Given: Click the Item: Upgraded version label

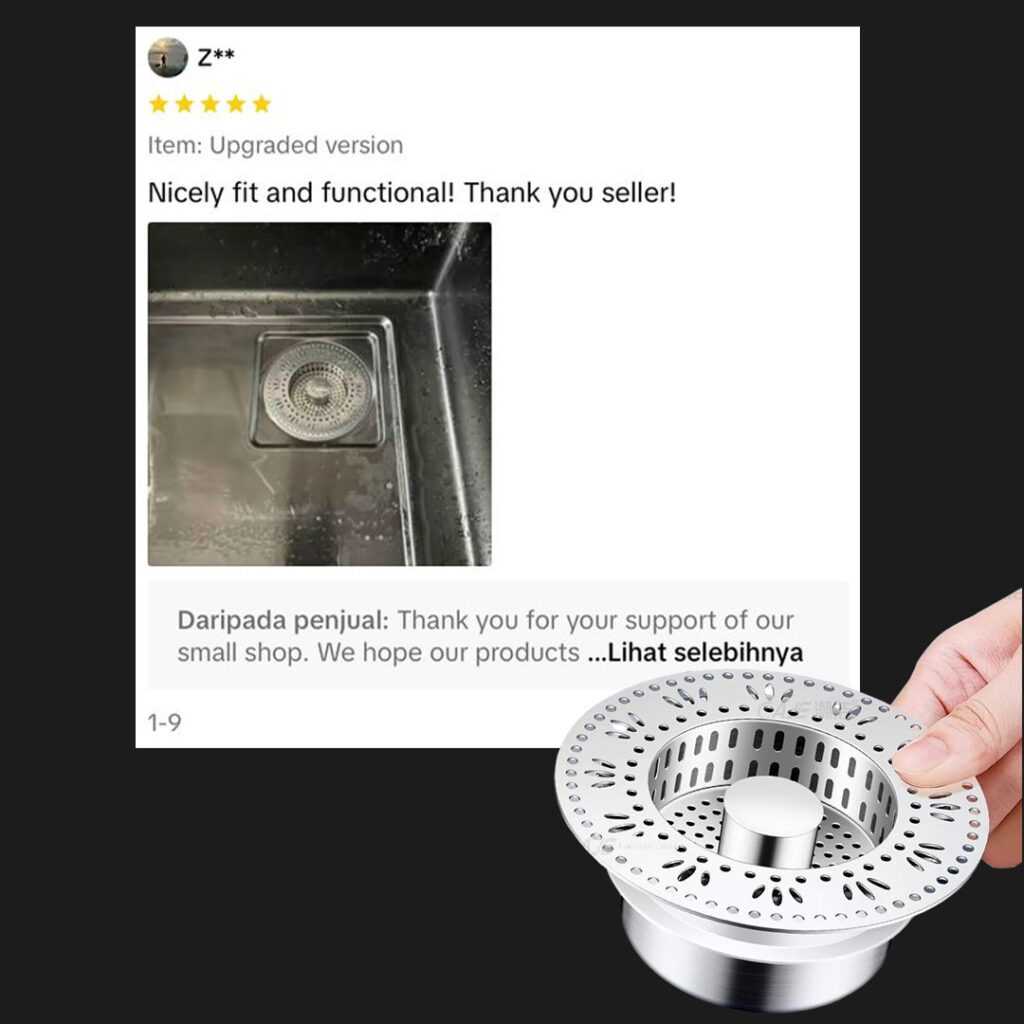Looking at the screenshot, I should click(275, 145).
